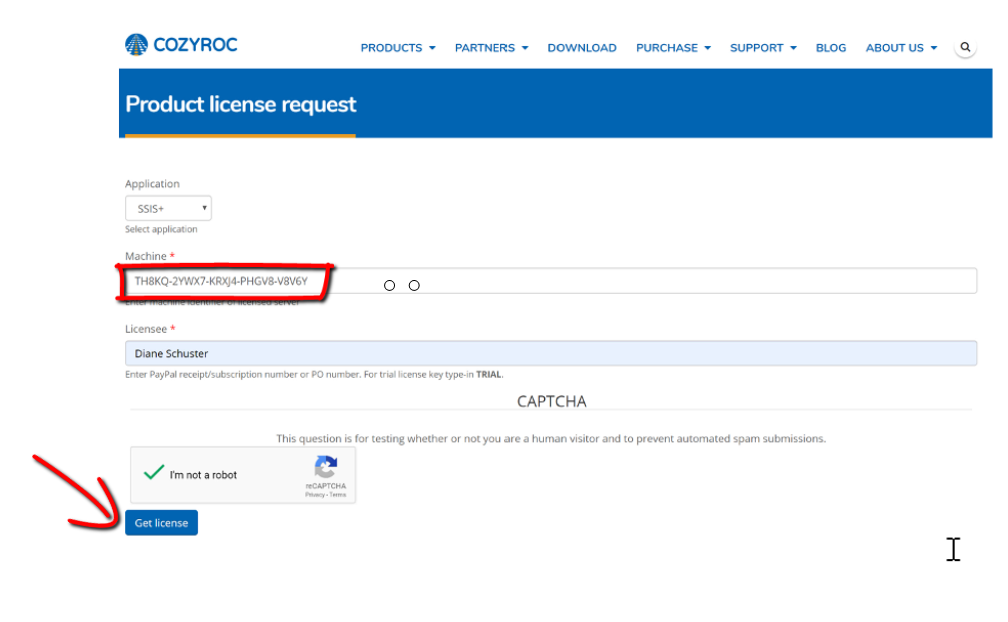The width and height of the screenshot is (1008, 622).
Task: Expand the PARTNERS menu
Action: (x=492, y=48)
